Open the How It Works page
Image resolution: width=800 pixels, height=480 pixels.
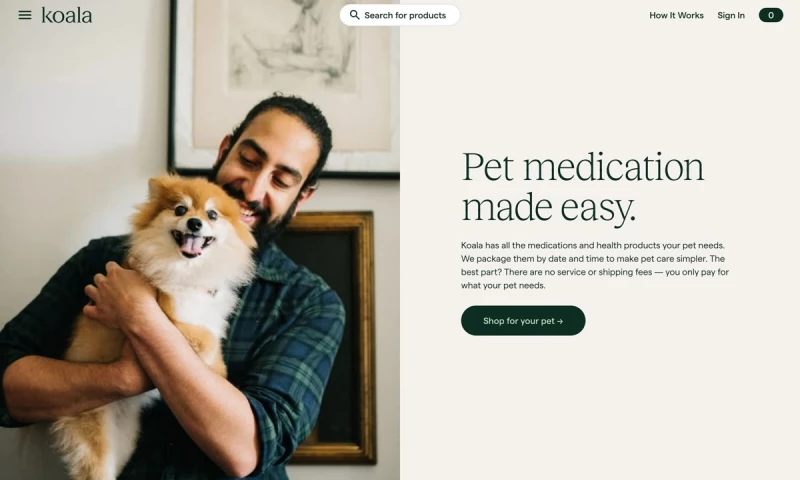click(x=676, y=15)
